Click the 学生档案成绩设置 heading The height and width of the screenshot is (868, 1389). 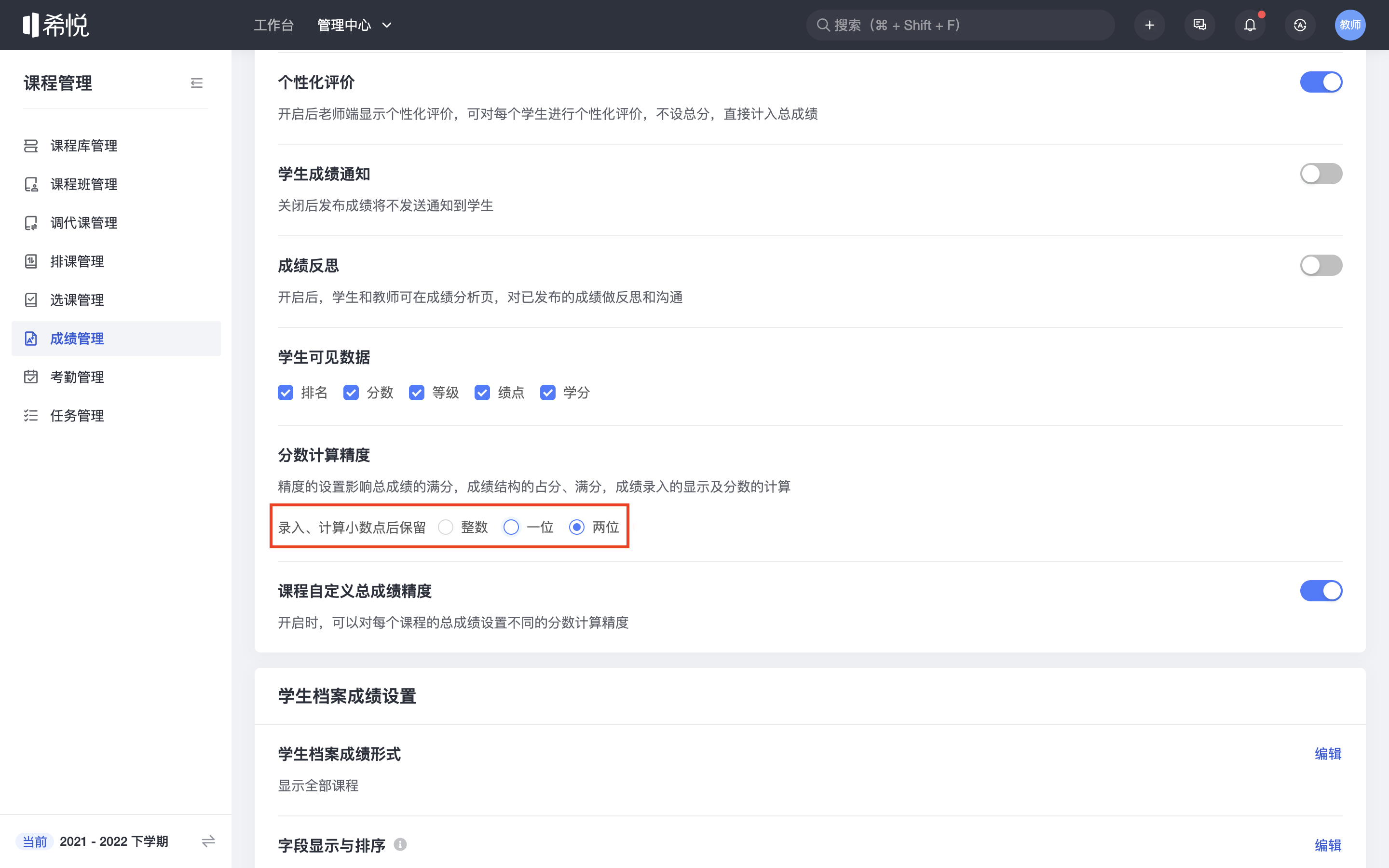[x=347, y=696]
